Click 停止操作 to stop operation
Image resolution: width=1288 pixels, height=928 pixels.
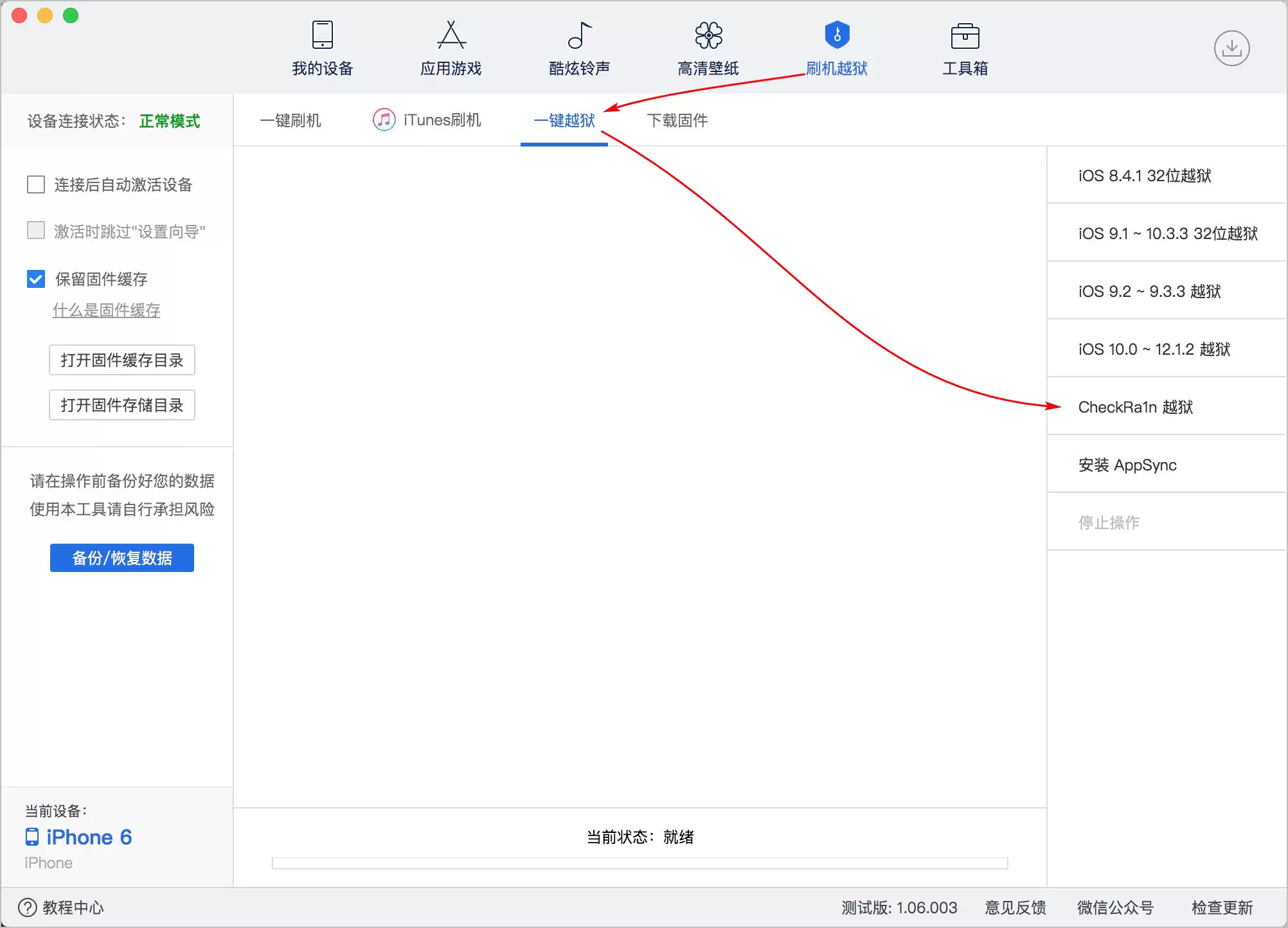pyautogui.click(x=1167, y=522)
